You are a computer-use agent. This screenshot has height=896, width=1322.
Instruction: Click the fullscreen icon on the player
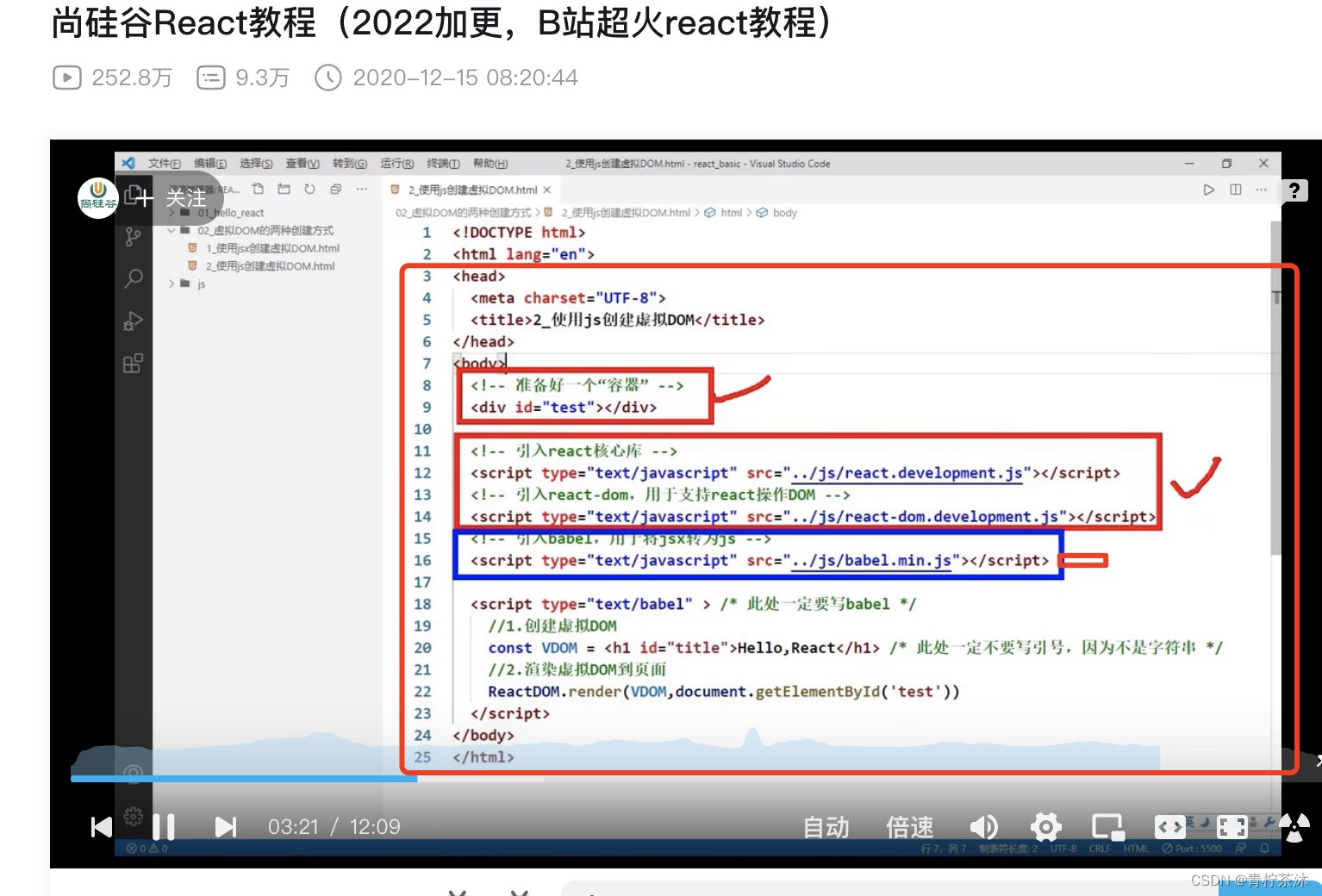tap(1232, 827)
